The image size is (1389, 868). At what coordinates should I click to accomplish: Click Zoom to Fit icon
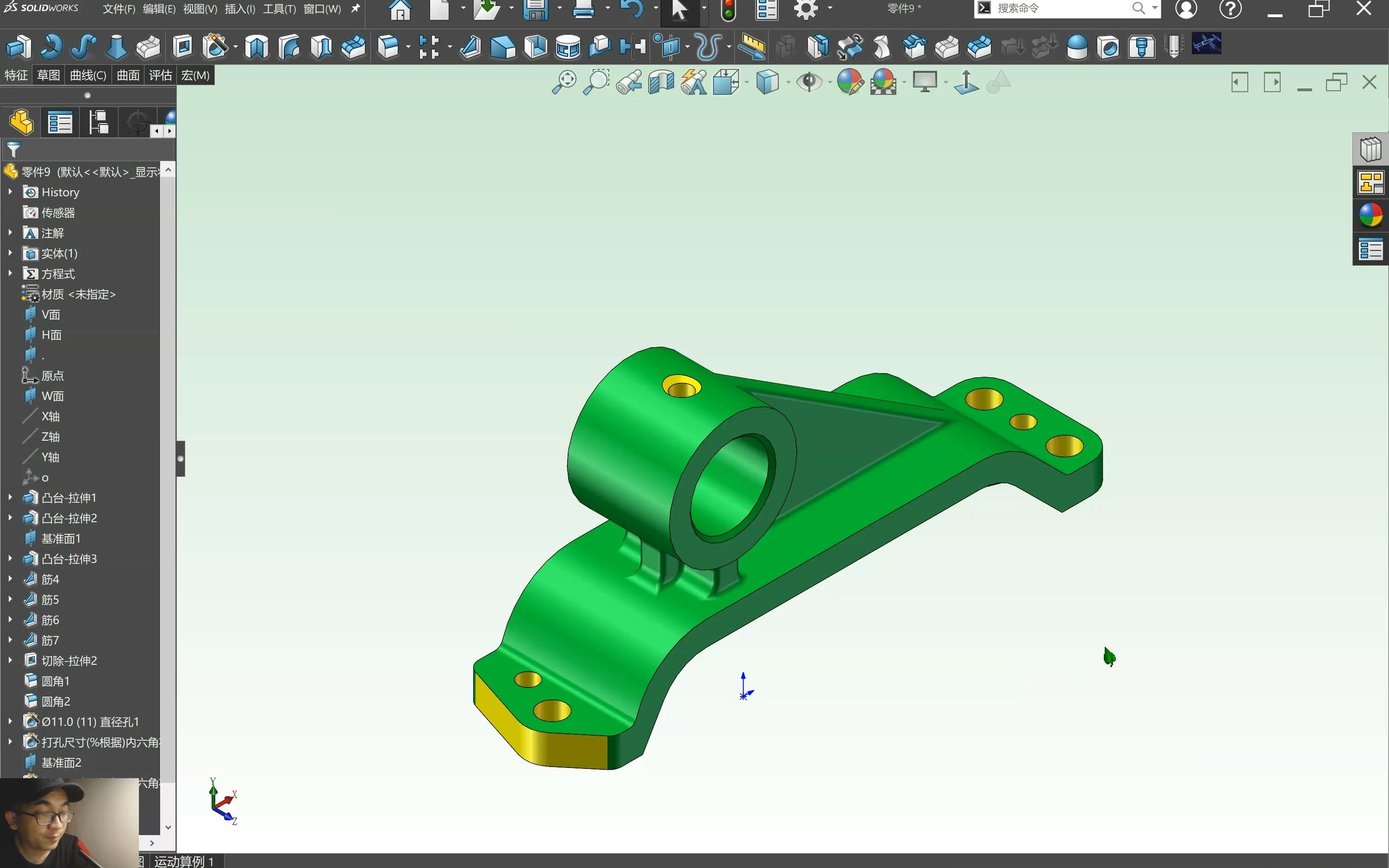pos(564,83)
